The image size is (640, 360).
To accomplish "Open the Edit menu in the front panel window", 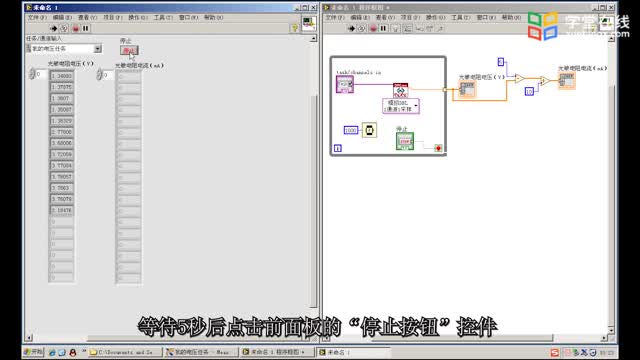I will (x=62, y=18).
